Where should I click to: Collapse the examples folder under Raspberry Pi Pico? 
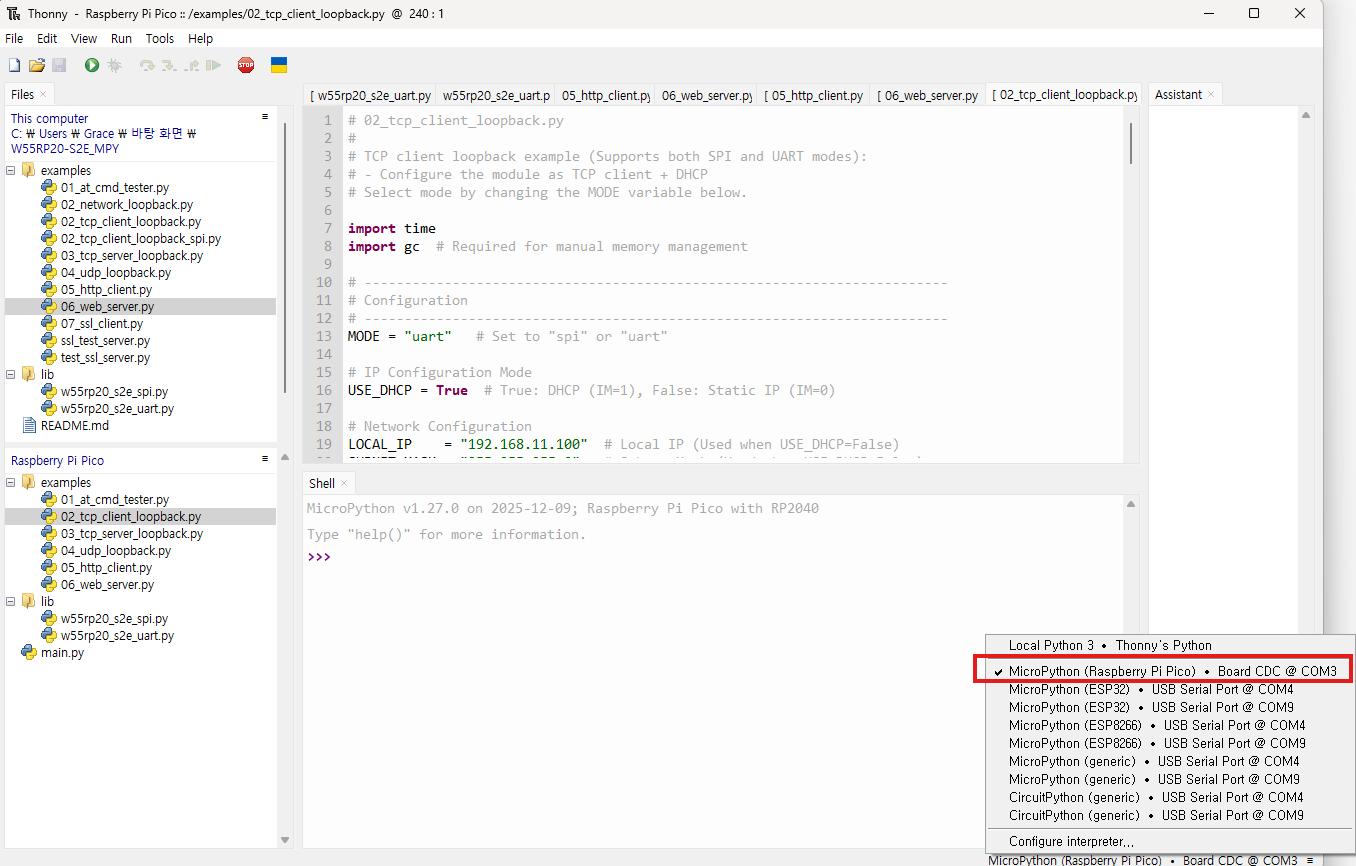pyautogui.click(x=11, y=482)
